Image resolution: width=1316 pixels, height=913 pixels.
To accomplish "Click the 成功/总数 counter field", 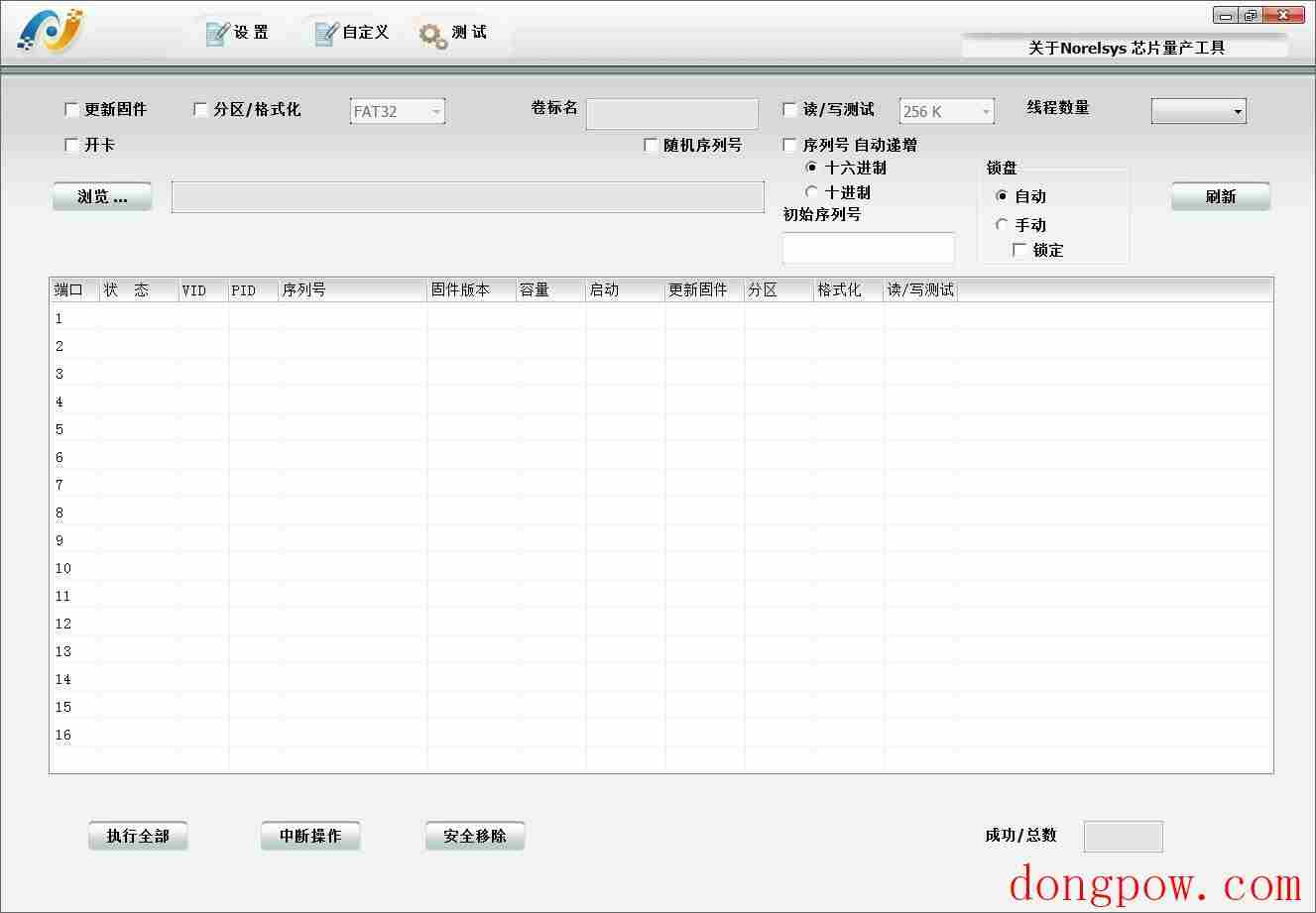I will [1123, 837].
